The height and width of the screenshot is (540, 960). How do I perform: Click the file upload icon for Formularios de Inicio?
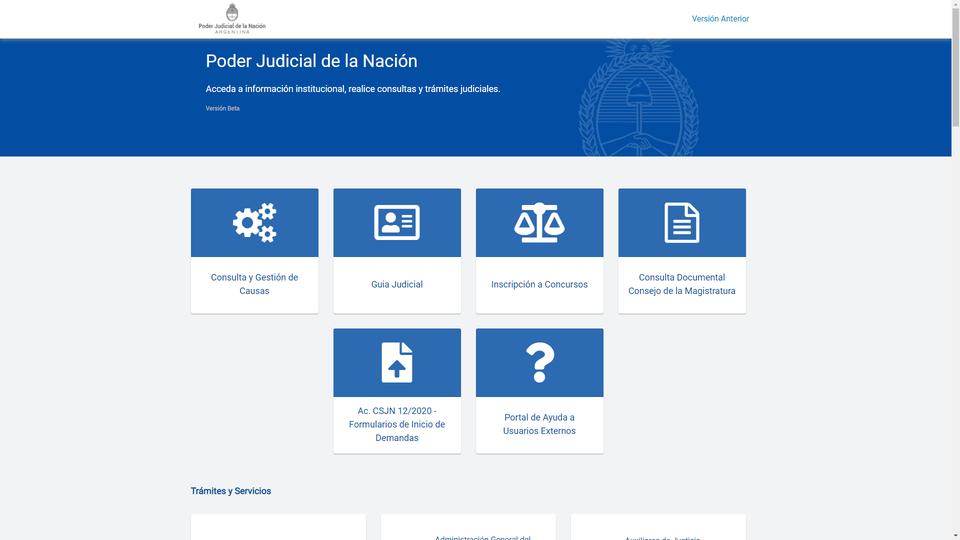click(x=397, y=362)
